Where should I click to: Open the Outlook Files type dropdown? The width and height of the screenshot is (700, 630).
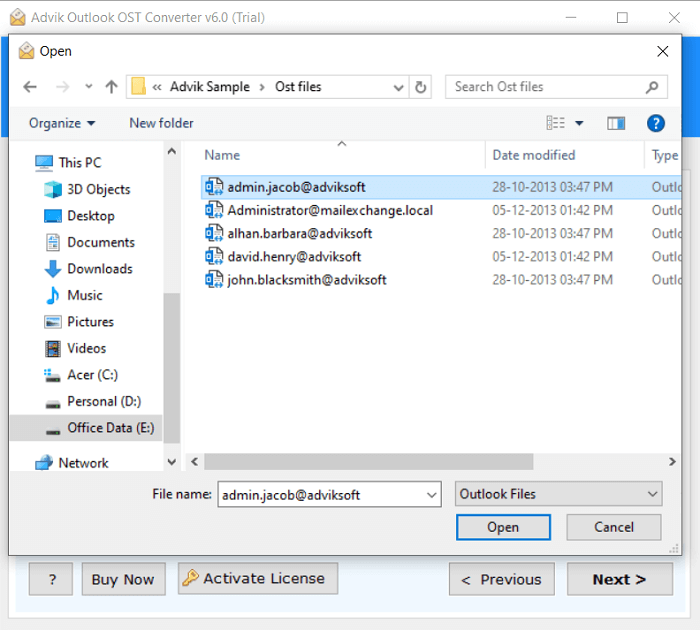[x=558, y=494]
